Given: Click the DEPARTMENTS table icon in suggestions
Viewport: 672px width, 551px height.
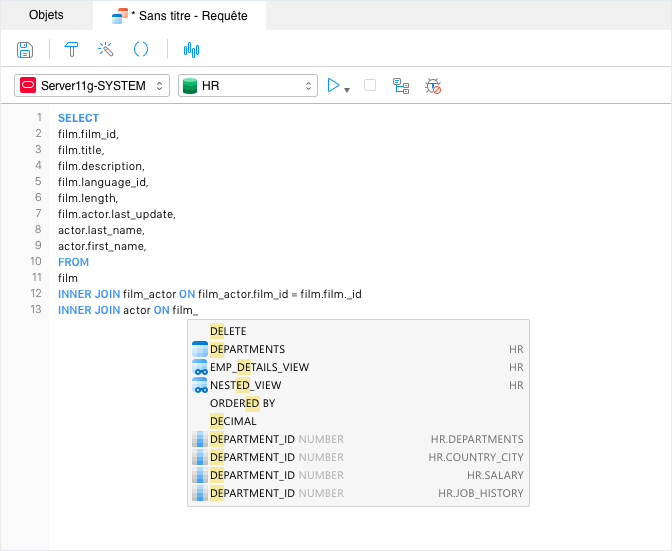Looking at the screenshot, I should click(x=200, y=349).
